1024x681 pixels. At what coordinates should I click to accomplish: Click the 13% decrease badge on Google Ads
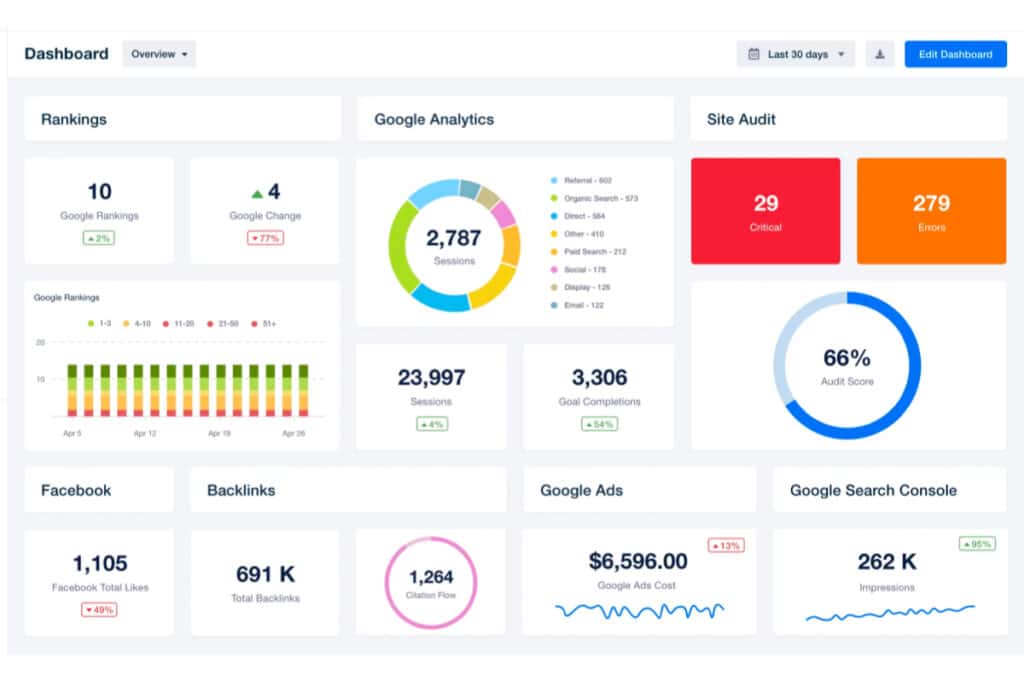(x=726, y=545)
